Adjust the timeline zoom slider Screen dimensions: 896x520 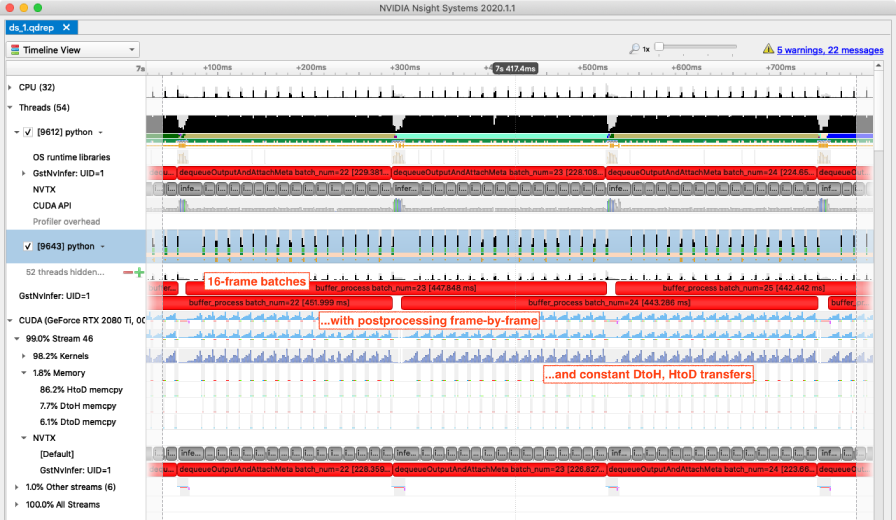[659, 47]
